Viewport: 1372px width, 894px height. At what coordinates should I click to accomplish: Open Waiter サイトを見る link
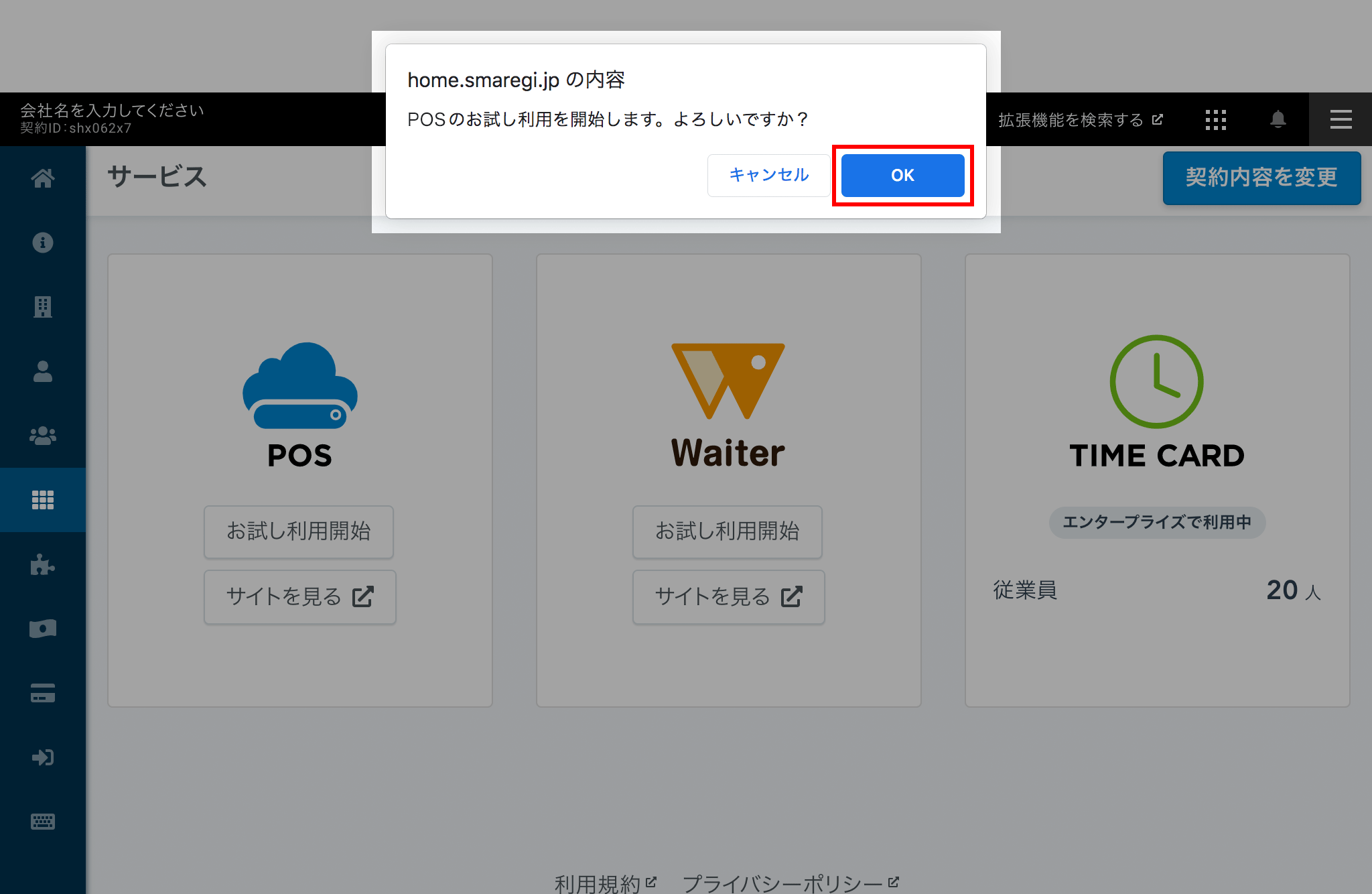tap(728, 596)
